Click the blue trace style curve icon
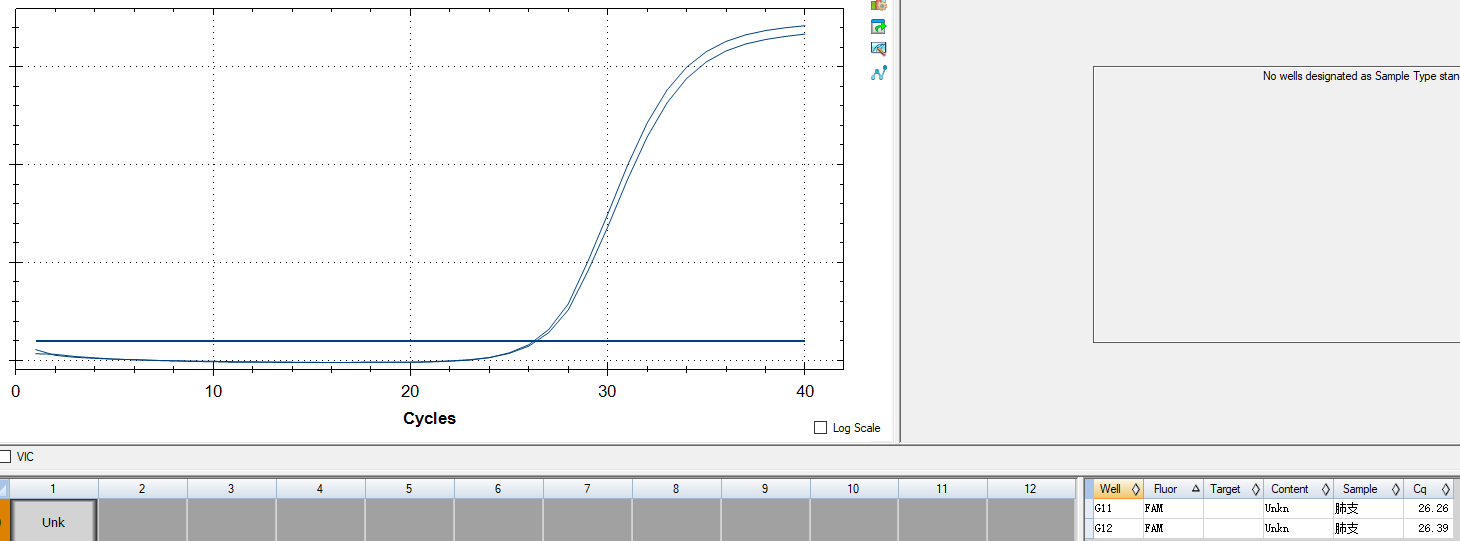The height and width of the screenshot is (541, 1460). click(879, 73)
